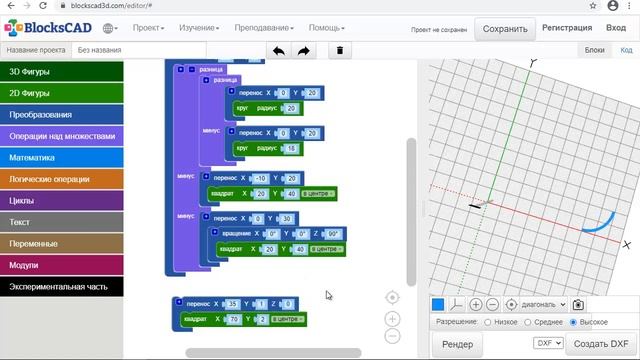Open the диагональ view dropdown

(543, 304)
